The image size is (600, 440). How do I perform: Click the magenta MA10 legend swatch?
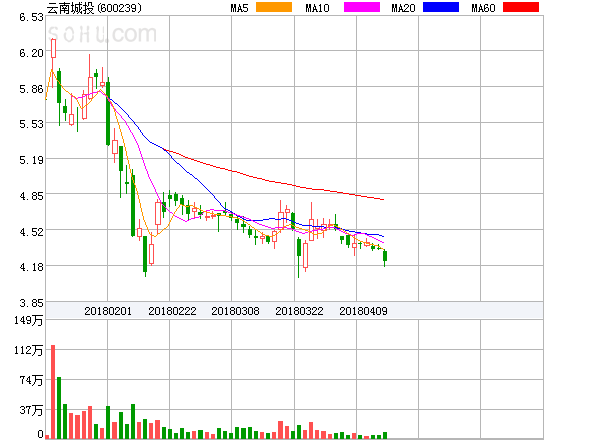(362, 7)
